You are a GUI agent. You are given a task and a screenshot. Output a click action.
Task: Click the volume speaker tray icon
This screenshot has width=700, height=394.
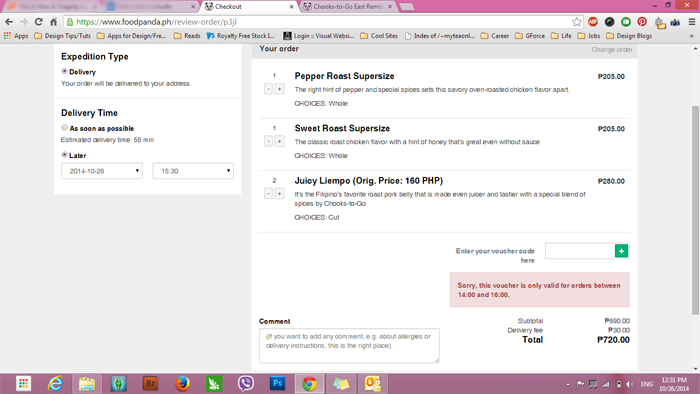point(629,384)
